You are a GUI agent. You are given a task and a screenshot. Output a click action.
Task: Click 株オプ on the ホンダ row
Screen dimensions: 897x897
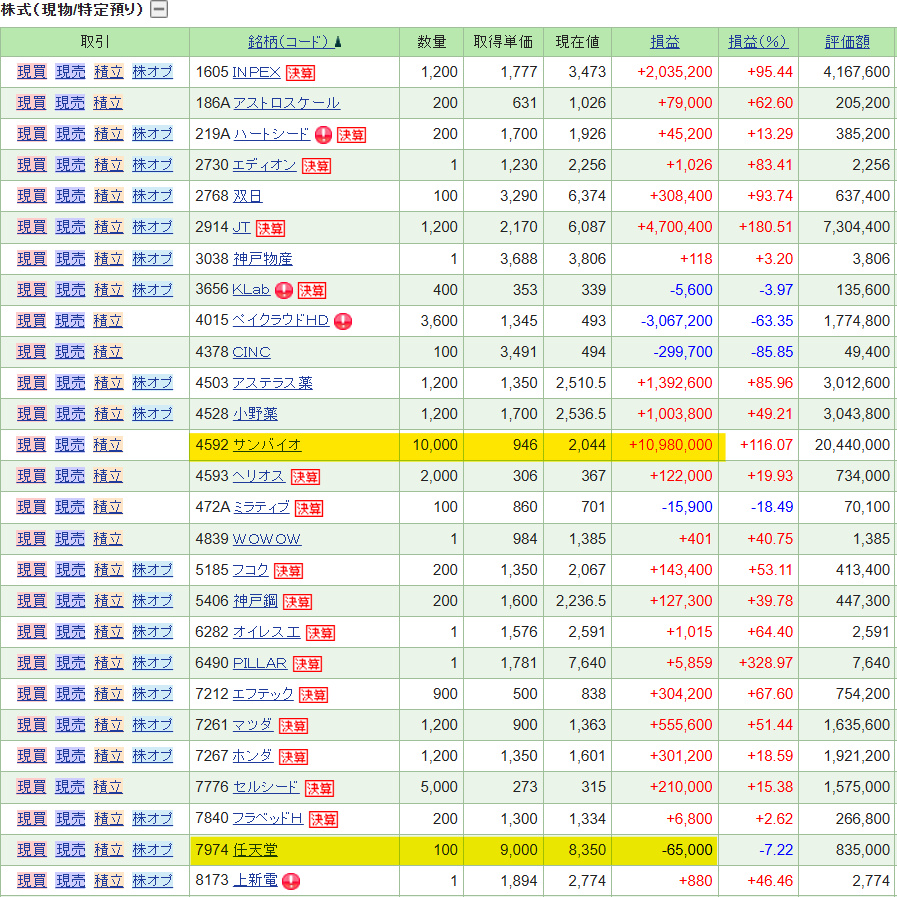click(152, 757)
